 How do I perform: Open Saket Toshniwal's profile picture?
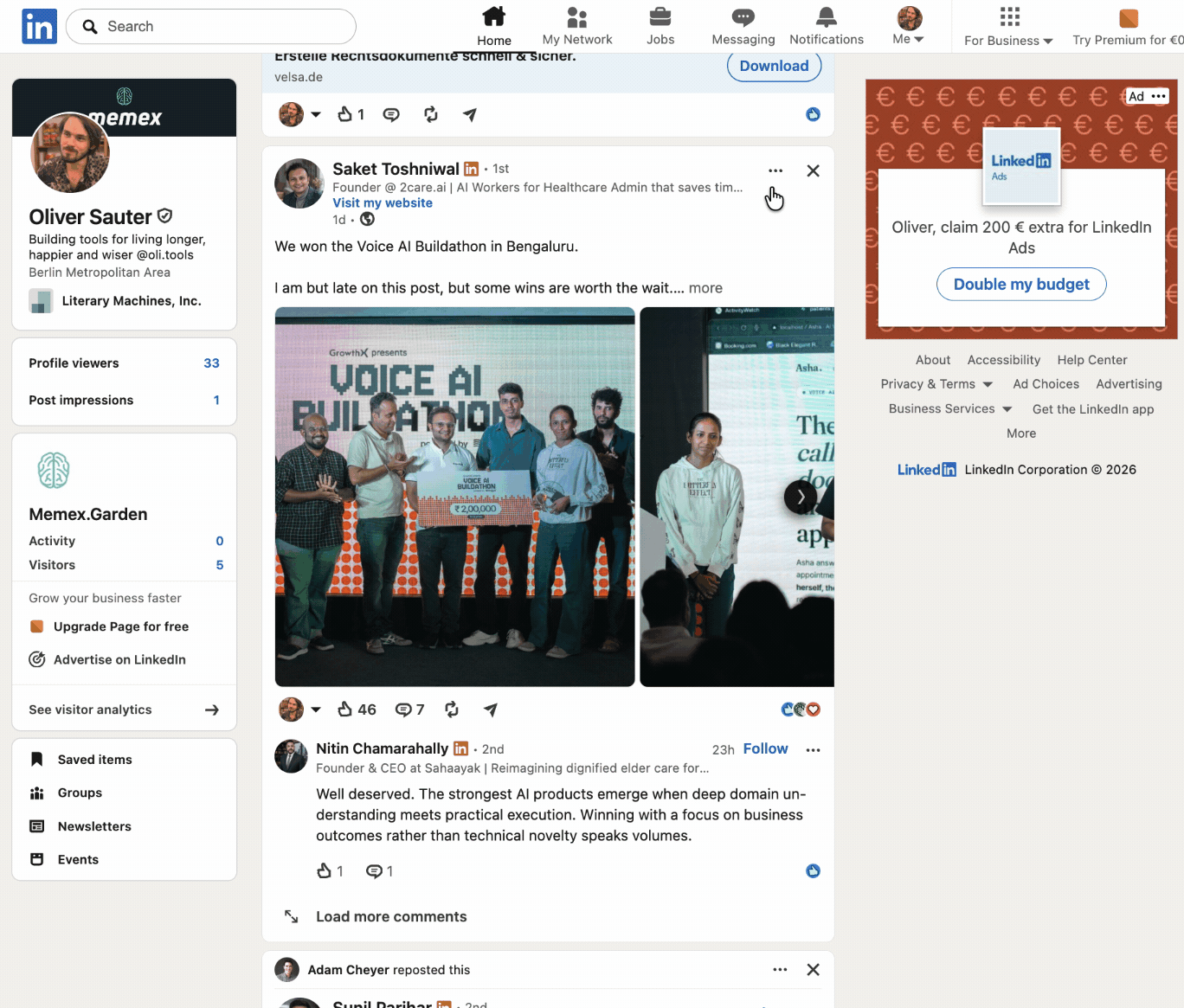point(299,183)
